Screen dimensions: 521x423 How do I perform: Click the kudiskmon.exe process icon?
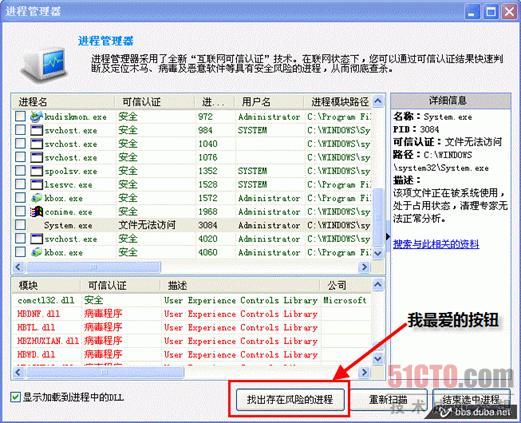point(36,117)
